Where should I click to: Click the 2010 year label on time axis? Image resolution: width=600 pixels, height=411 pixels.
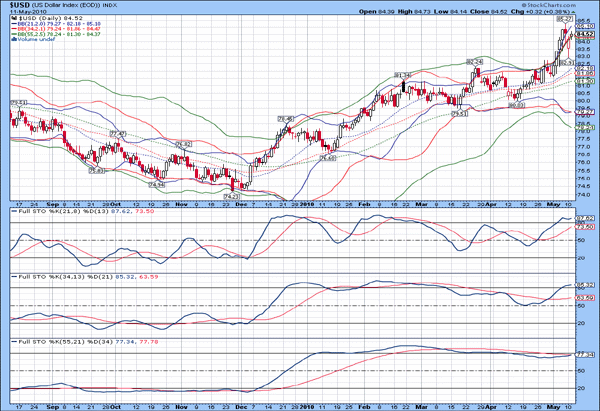click(307, 203)
